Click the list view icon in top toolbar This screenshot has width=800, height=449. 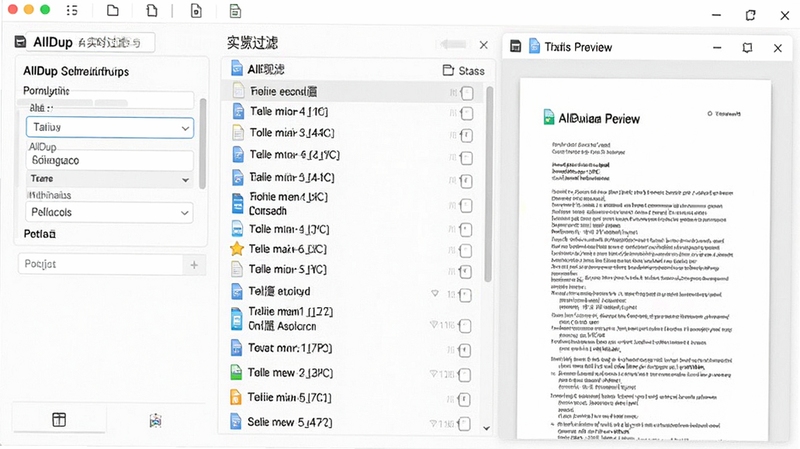(x=72, y=10)
